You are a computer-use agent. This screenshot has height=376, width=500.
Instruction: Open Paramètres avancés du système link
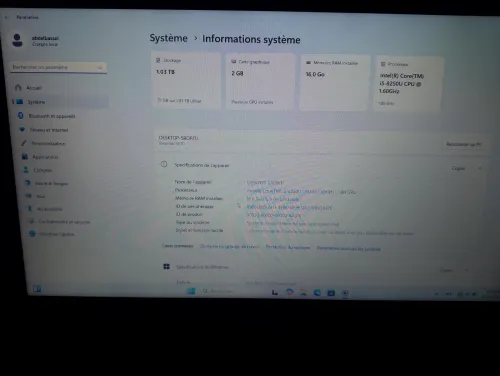click(349, 249)
